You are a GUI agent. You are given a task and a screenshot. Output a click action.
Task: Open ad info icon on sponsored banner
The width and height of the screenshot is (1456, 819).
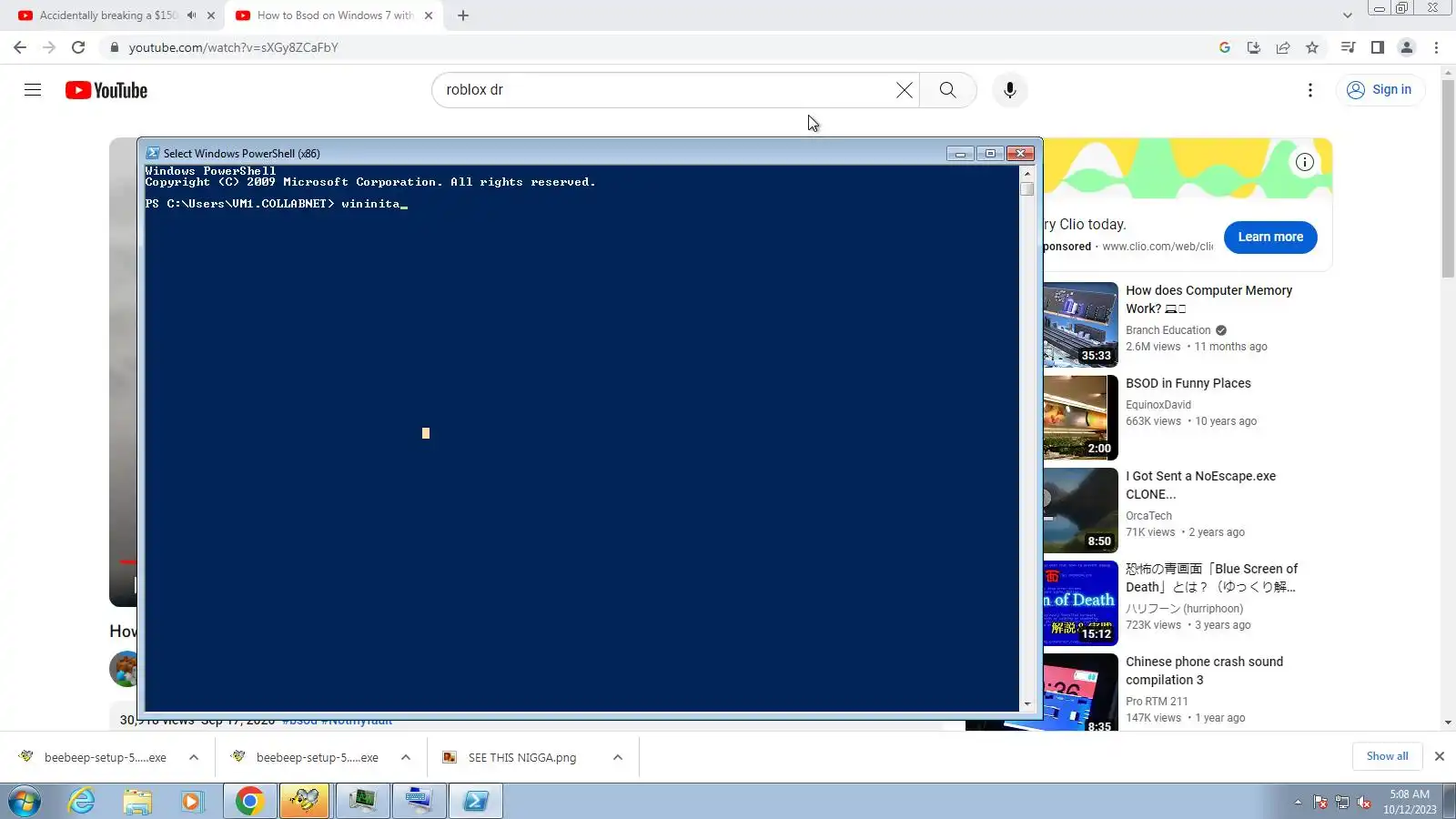point(1305,162)
